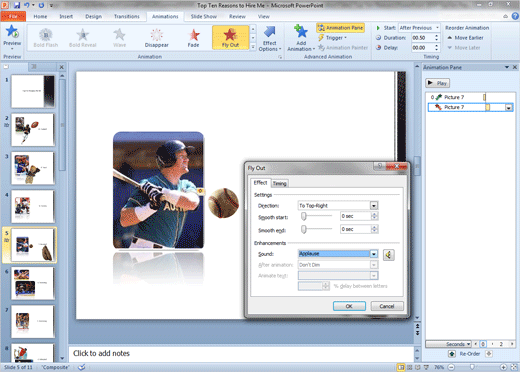This screenshot has height=372, width=520.
Task: Open the Sound dropdown showing Applause
Action: [x=374, y=254]
